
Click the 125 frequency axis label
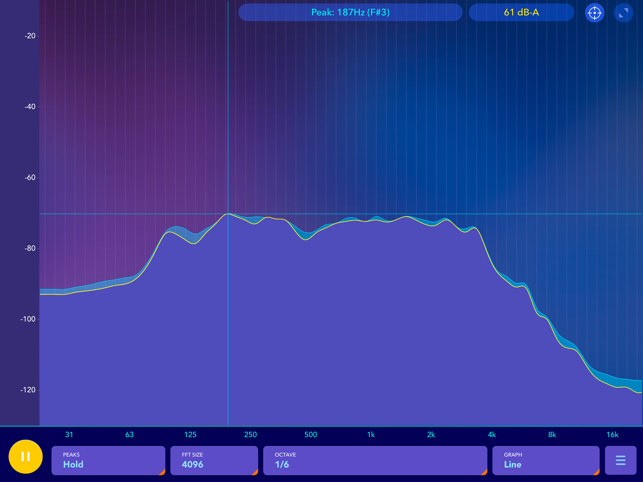(x=190, y=434)
